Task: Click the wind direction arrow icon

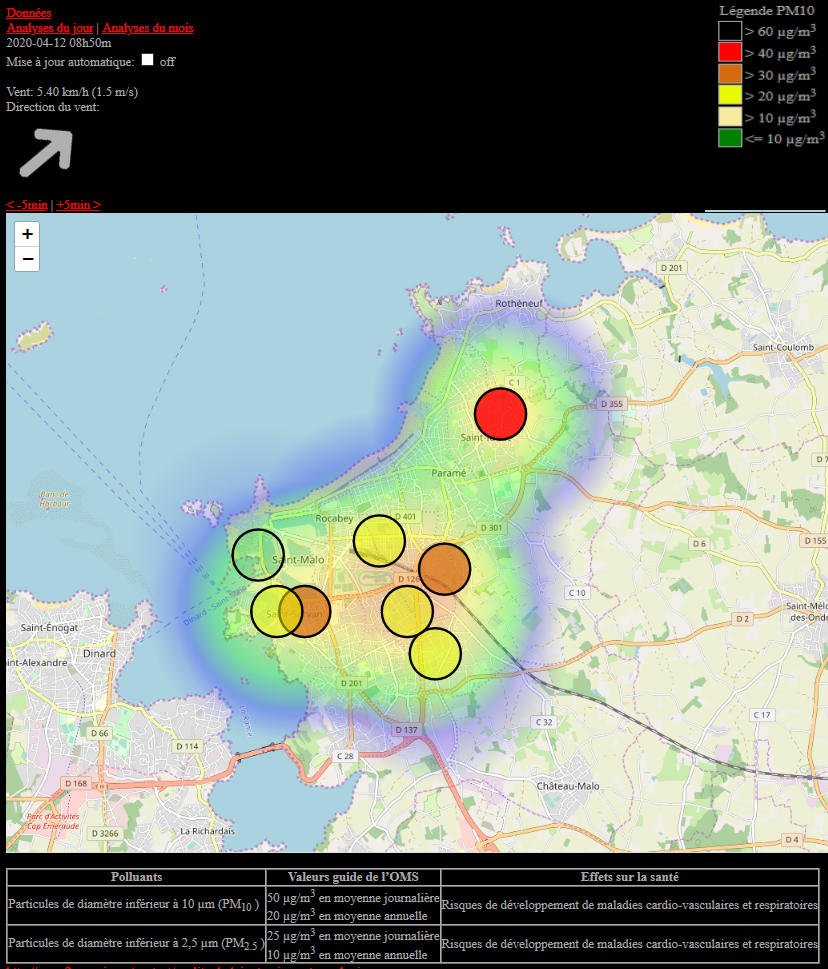Action: [47, 152]
